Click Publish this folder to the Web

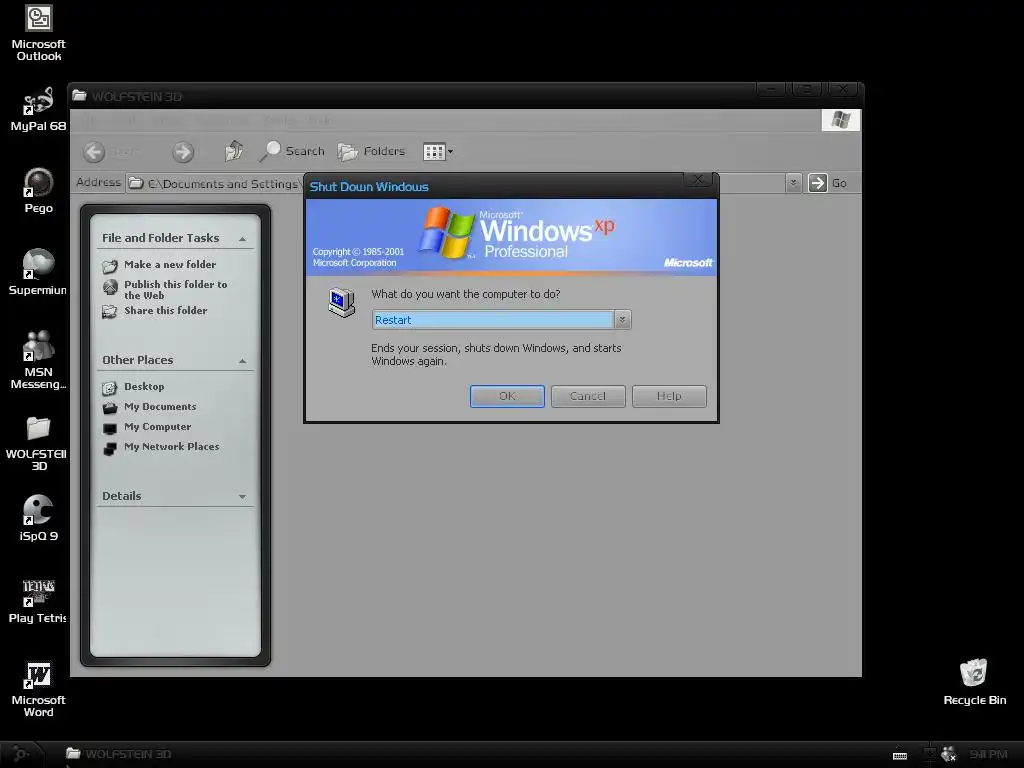(x=176, y=290)
